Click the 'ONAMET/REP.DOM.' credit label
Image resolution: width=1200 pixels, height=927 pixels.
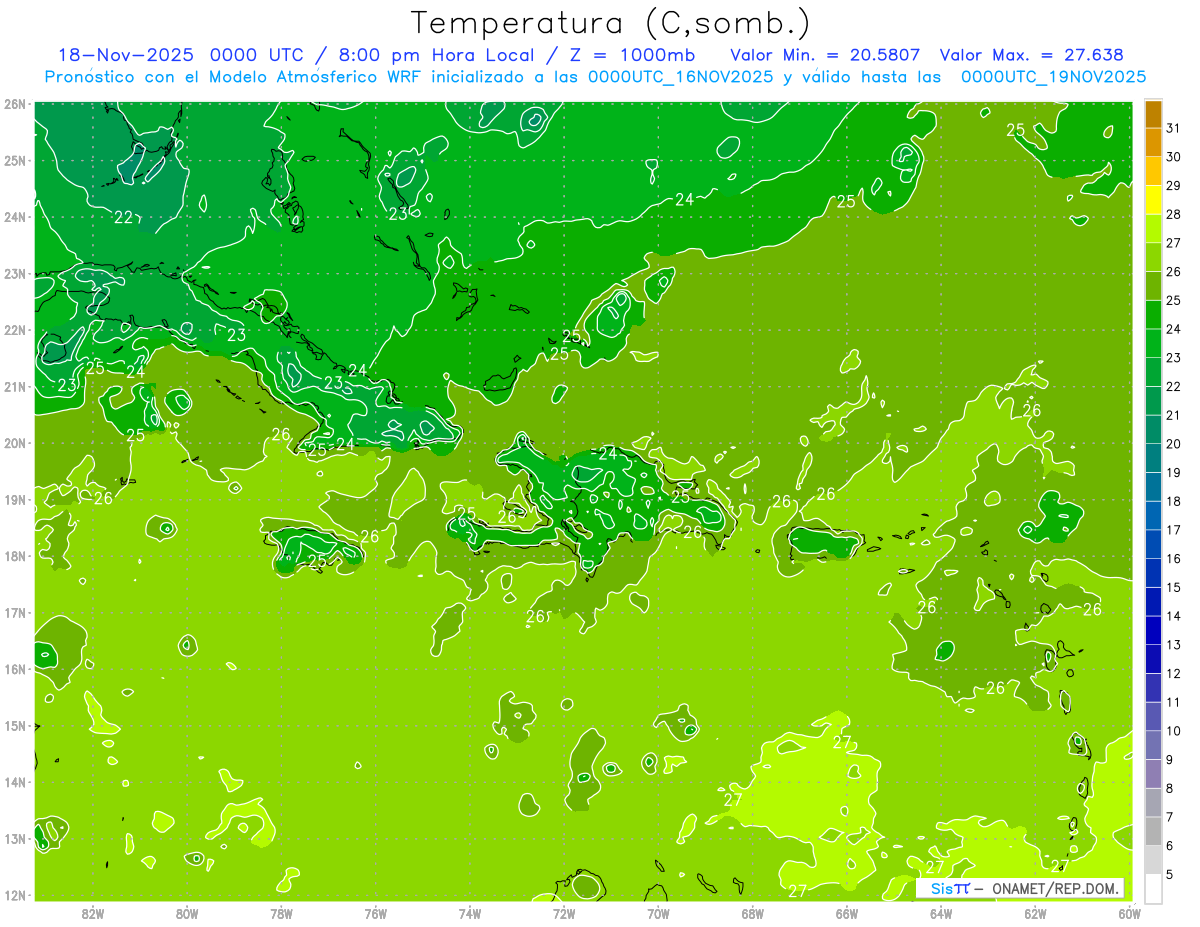[1054, 889]
